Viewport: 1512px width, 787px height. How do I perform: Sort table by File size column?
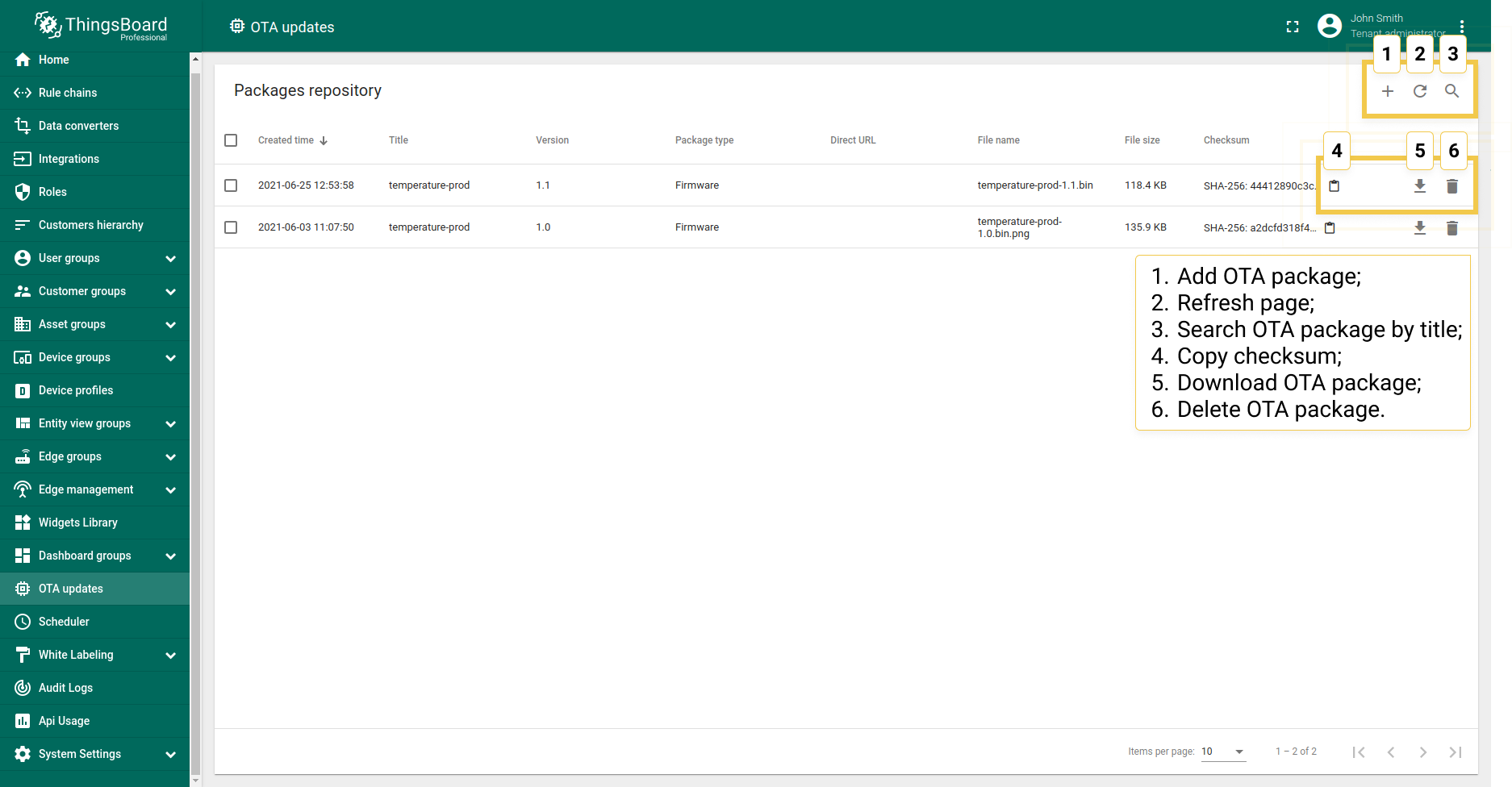tap(1142, 140)
